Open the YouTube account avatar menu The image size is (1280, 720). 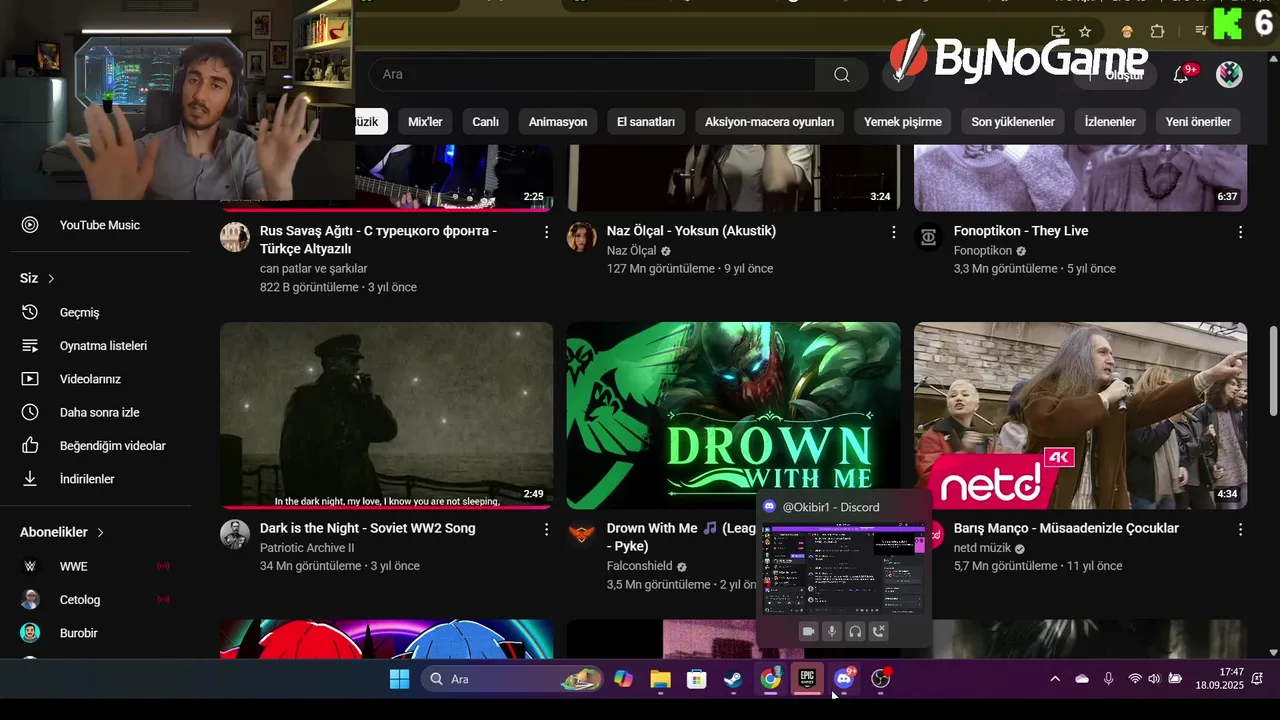[x=1229, y=74]
